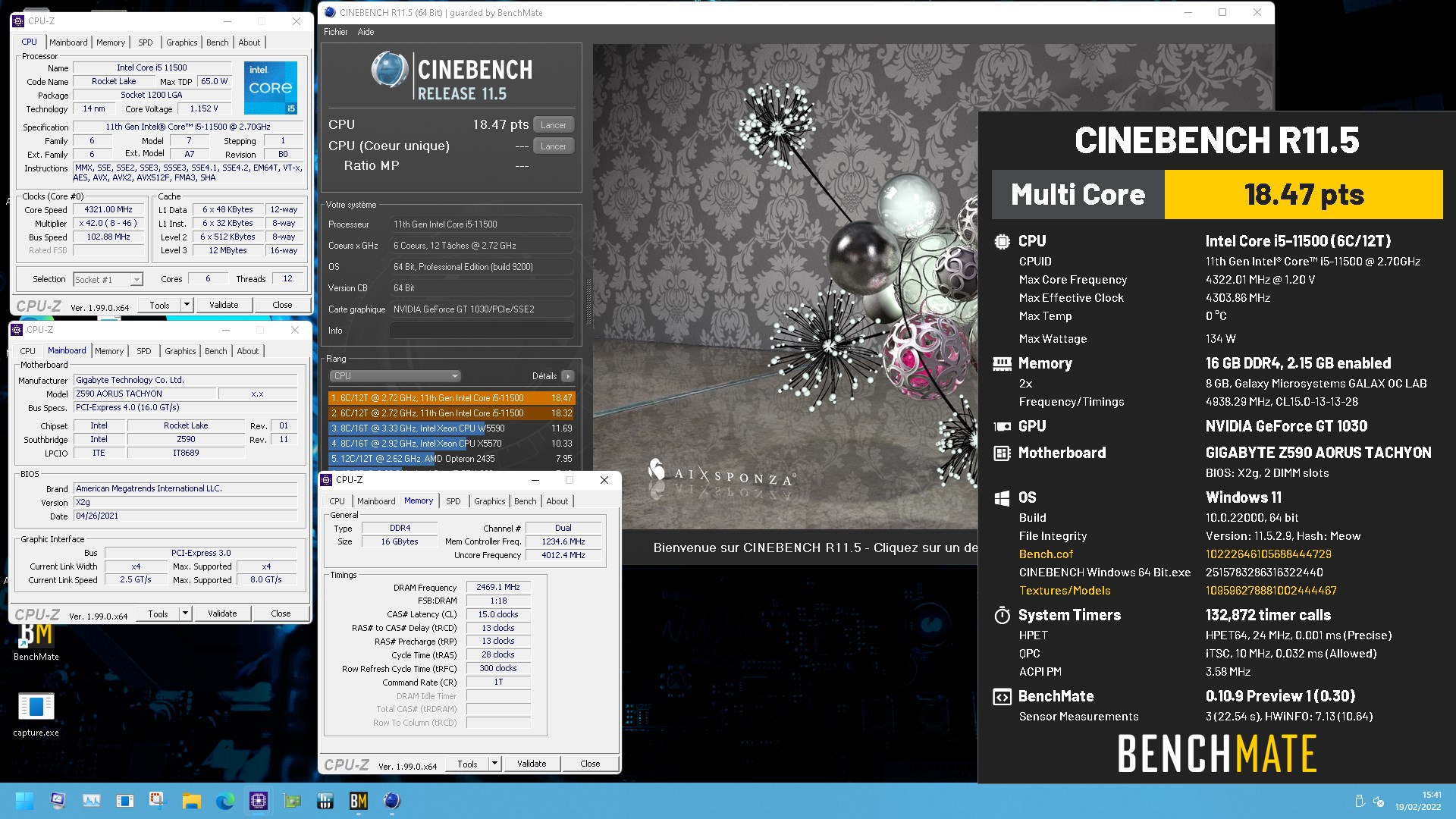Click the Textures/Models yellow link
This screenshot has height=819, width=1456.
point(1065,591)
